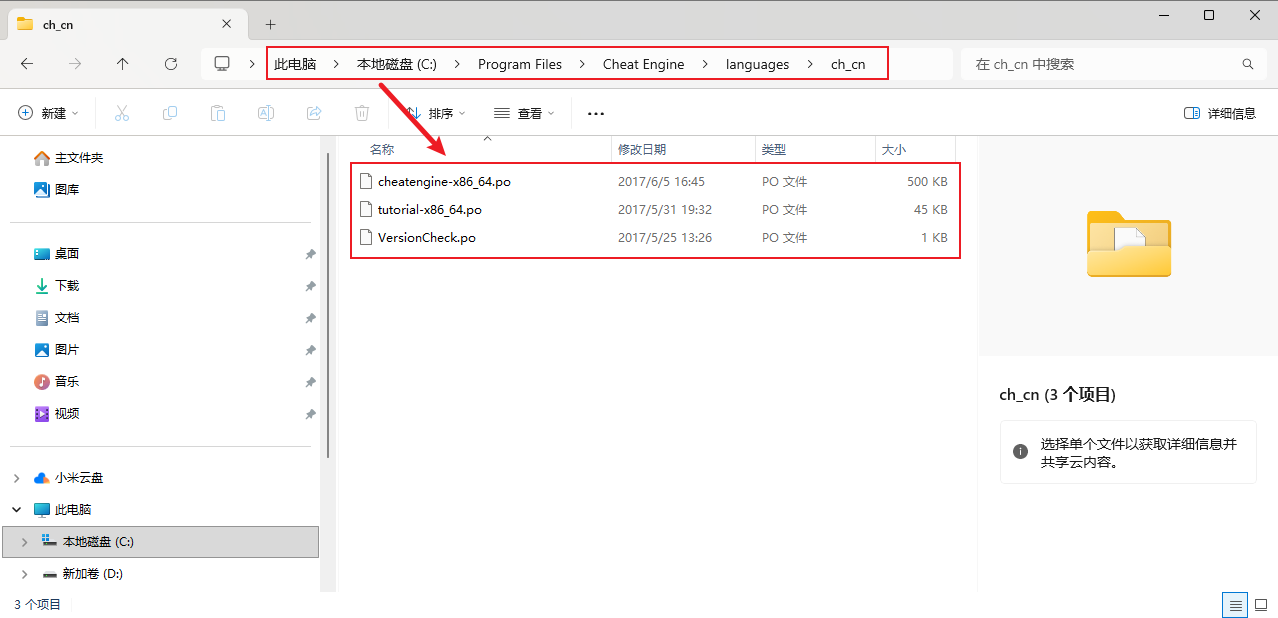Click the Rename icon in toolbar

pyautogui.click(x=266, y=114)
